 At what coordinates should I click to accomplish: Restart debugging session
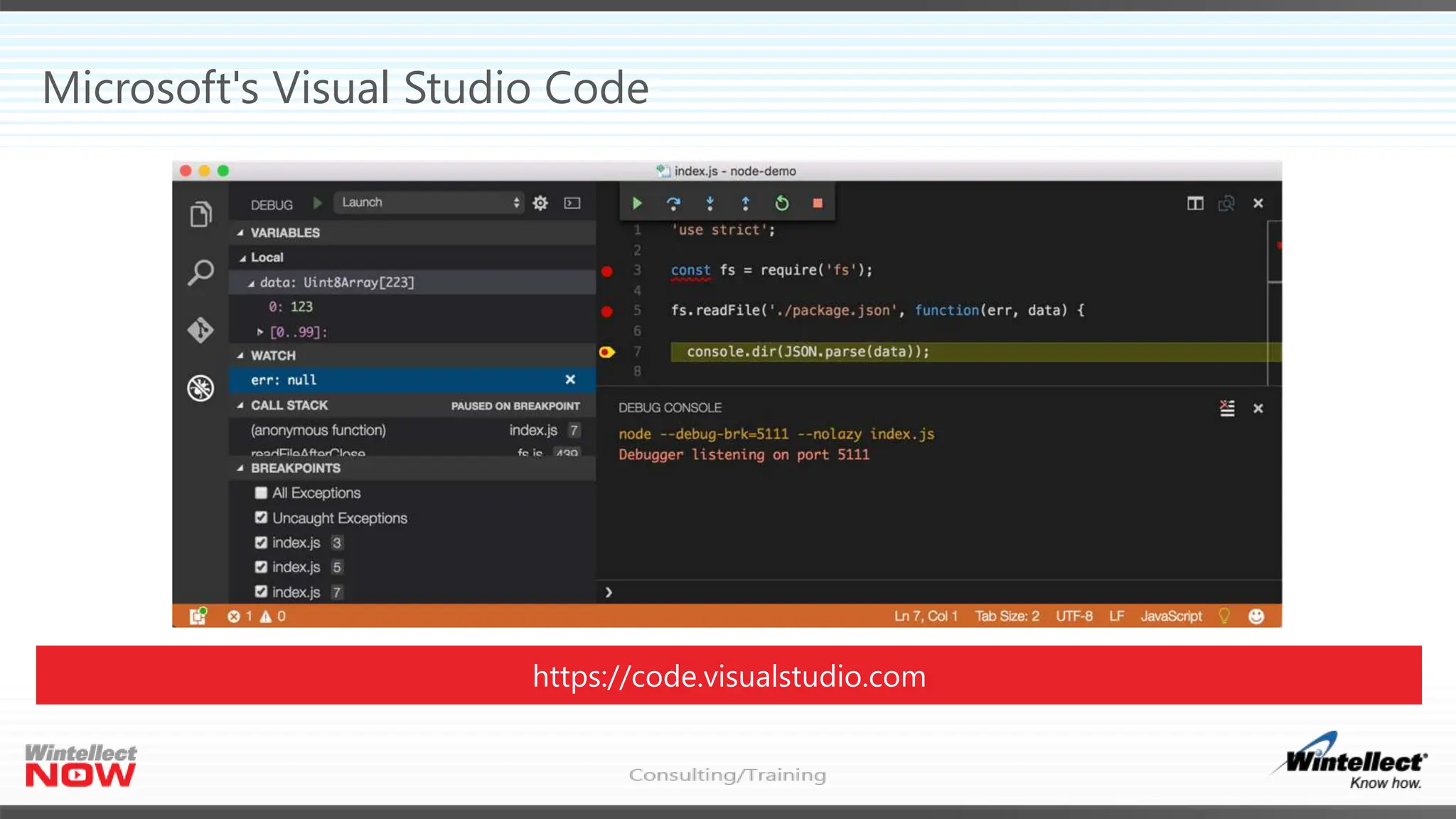click(x=782, y=203)
